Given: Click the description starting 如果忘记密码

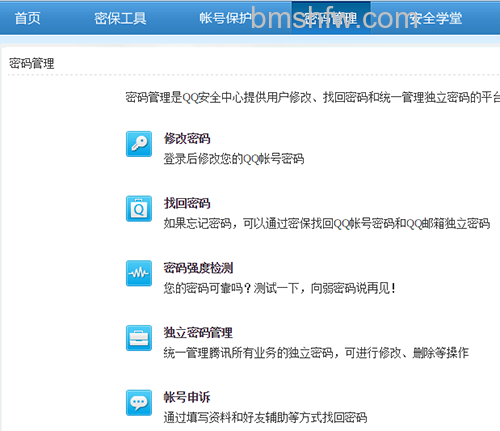Looking at the screenshot, I should tap(327, 223).
